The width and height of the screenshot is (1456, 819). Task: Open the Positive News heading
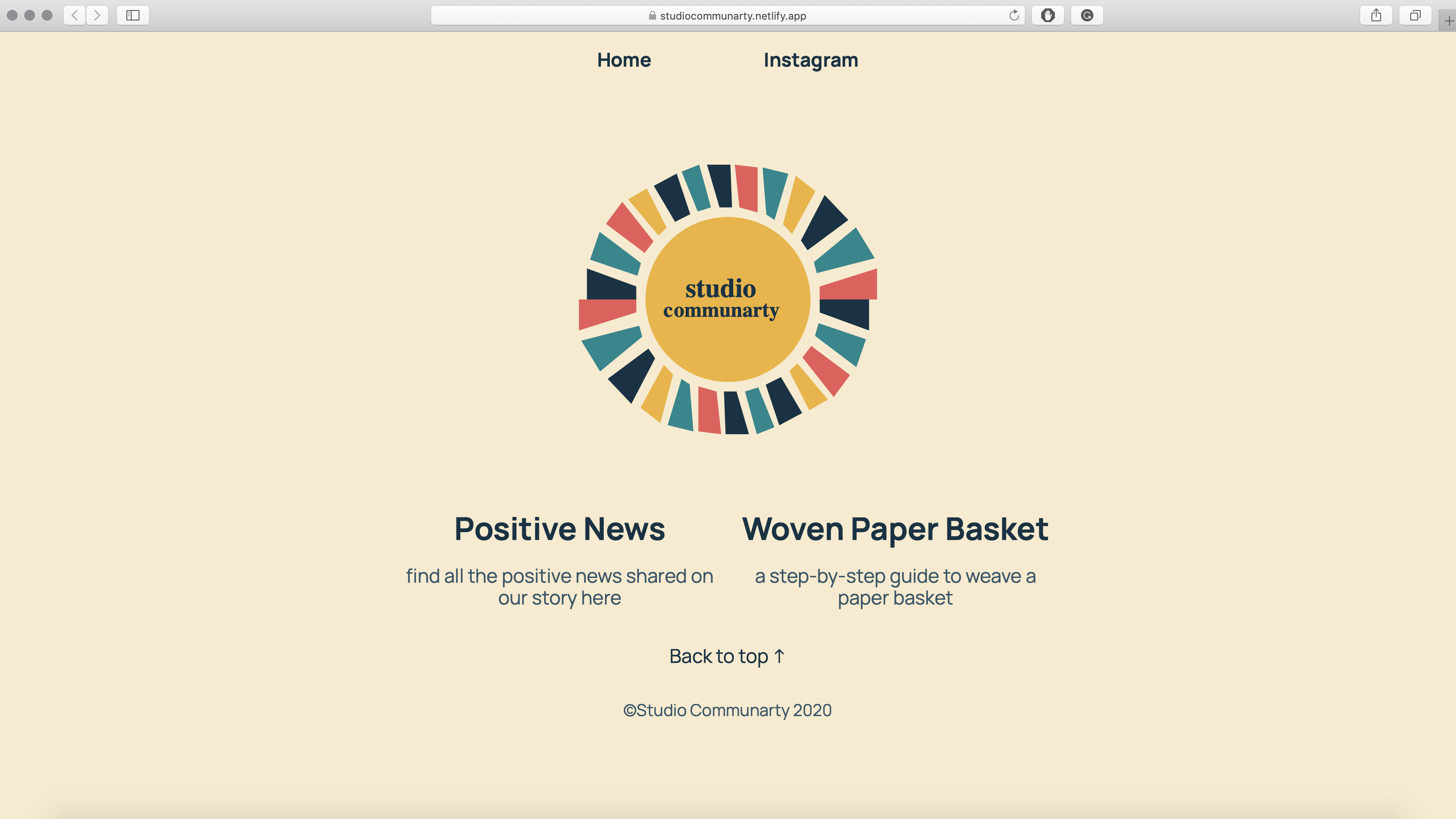(560, 529)
